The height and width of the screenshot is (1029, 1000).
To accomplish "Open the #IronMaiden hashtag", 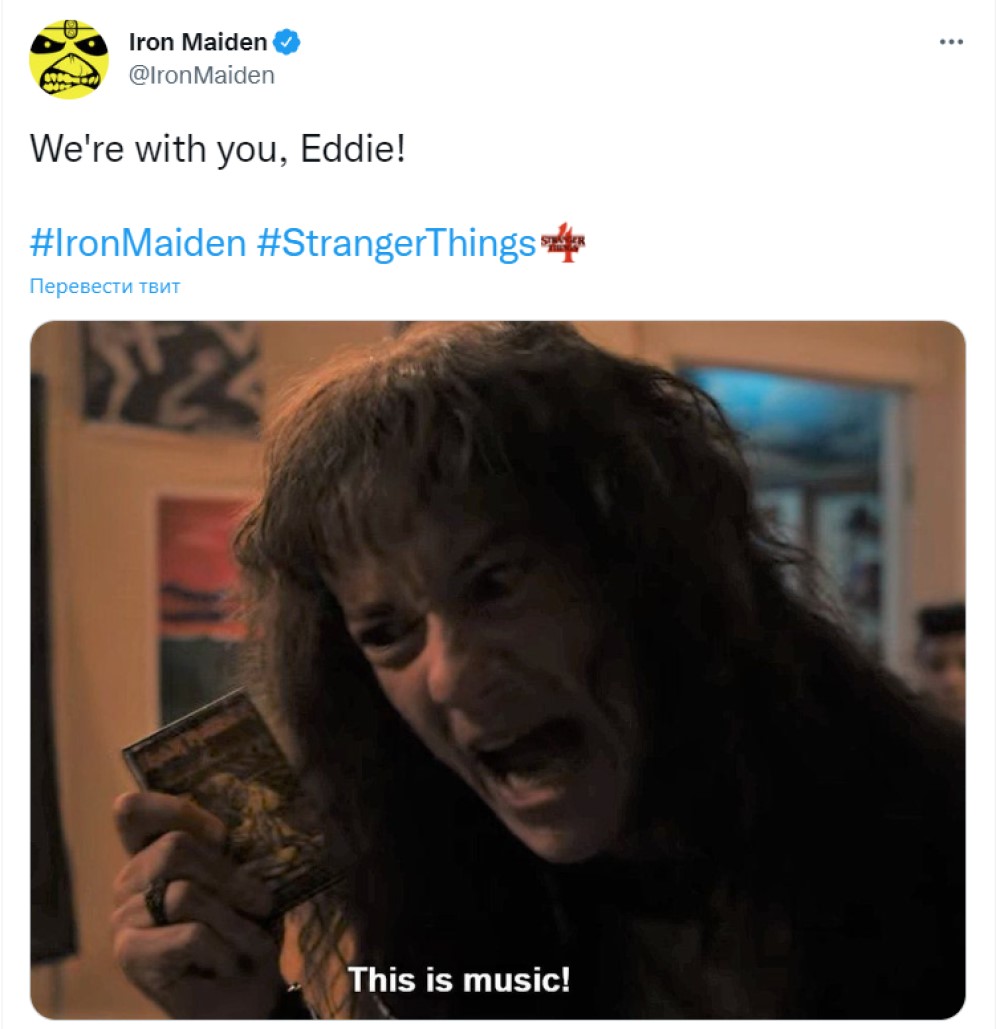I will coord(138,243).
